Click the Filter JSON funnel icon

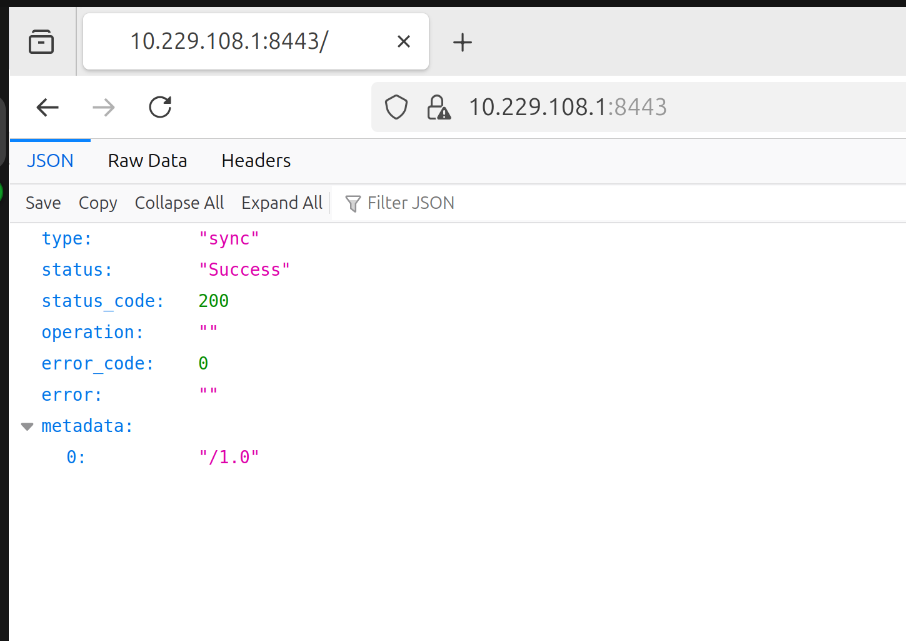click(x=352, y=203)
